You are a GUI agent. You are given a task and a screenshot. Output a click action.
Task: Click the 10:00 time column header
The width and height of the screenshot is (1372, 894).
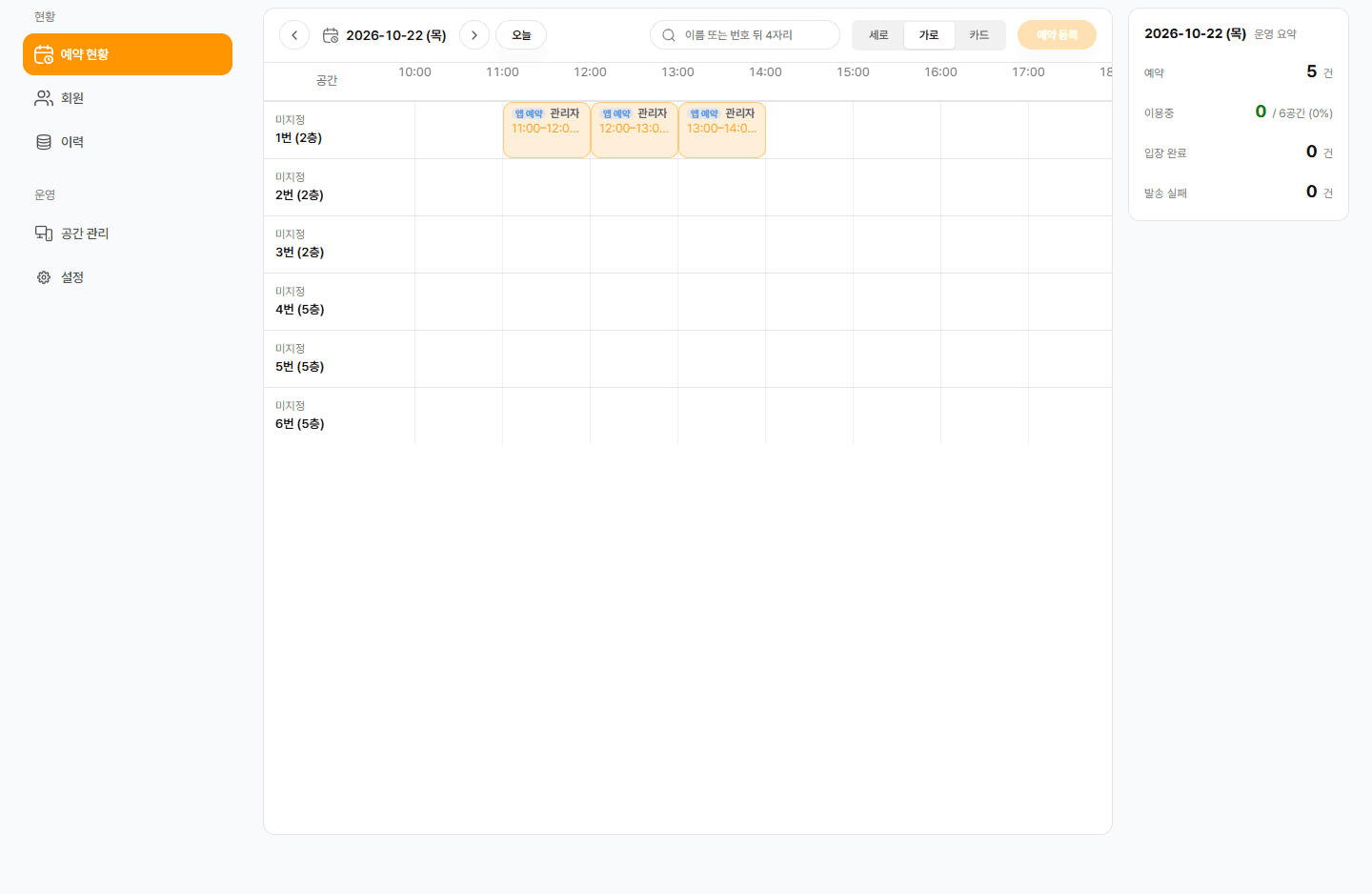tap(414, 72)
